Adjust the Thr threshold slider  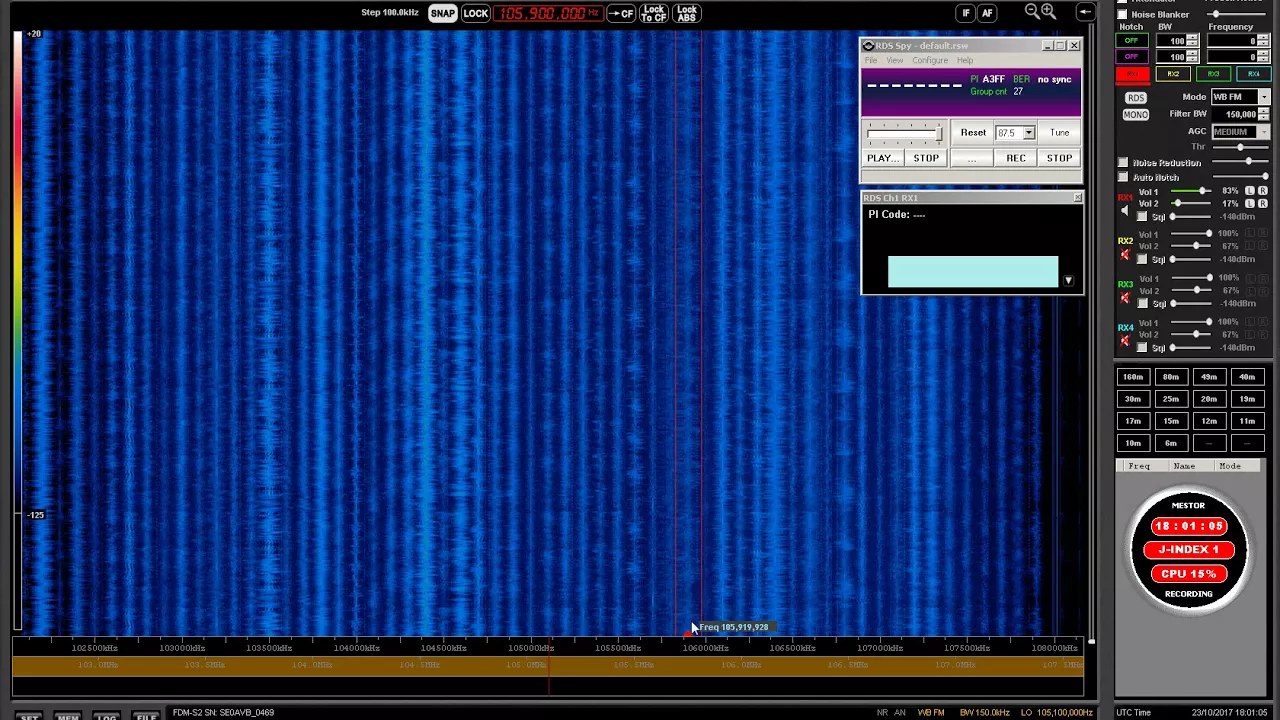pyautogui.click(x=1240, y=147)
